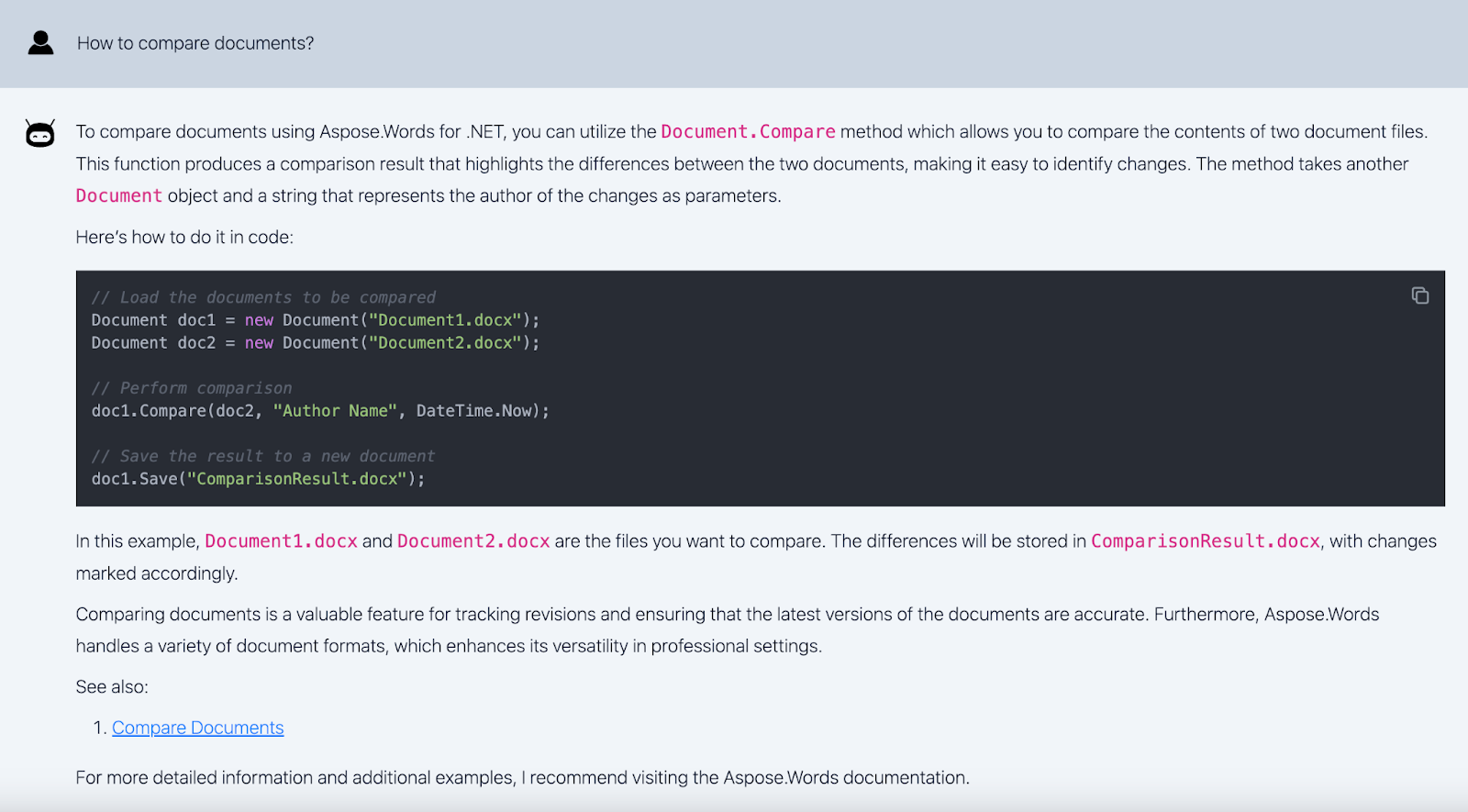Click the 'Here's how to do it in code:' text

tap(184, 238)
